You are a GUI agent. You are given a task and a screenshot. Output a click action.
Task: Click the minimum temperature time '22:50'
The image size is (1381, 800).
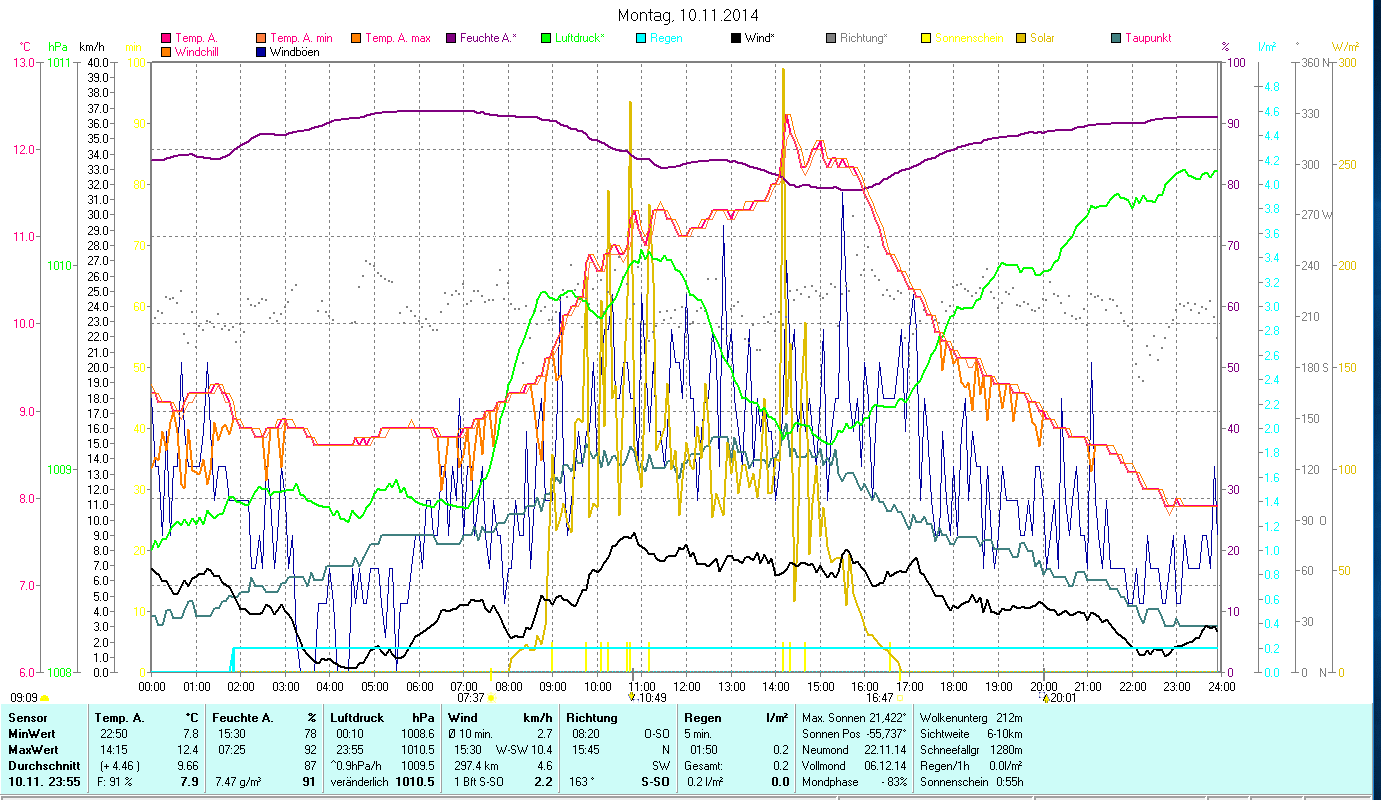coord(113,734)
